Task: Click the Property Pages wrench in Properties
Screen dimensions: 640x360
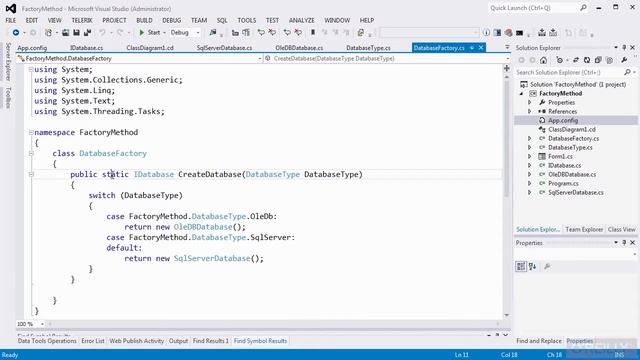Action: (547, 267)
